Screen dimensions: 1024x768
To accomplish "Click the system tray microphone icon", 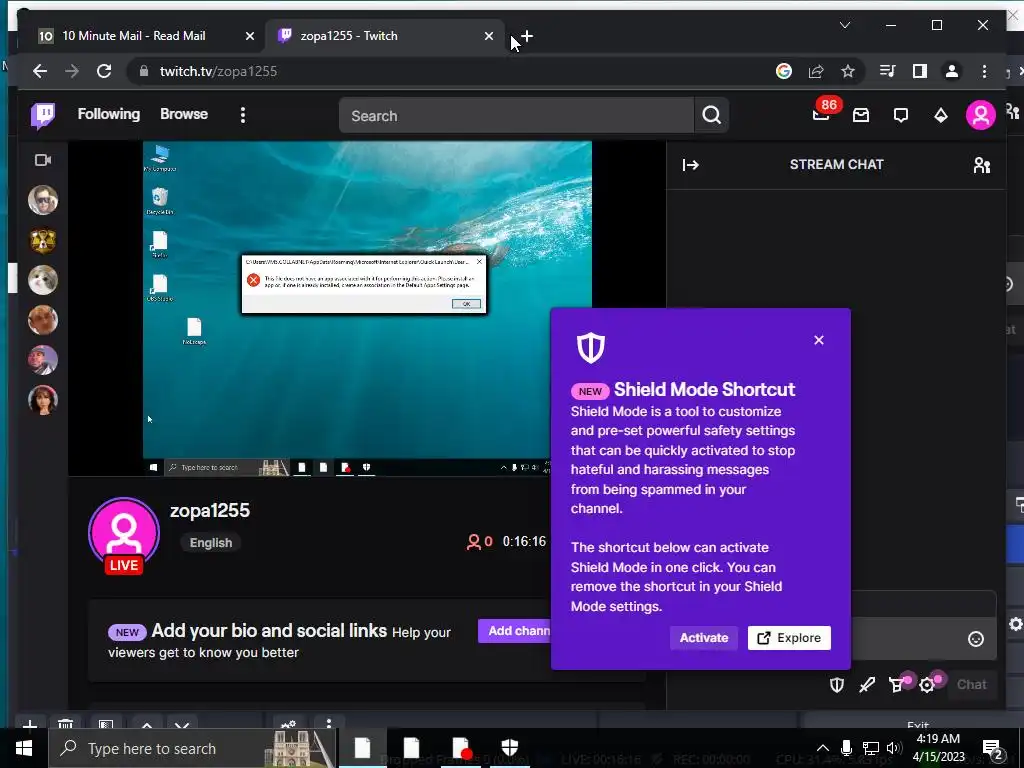I will tap(846, 748).
